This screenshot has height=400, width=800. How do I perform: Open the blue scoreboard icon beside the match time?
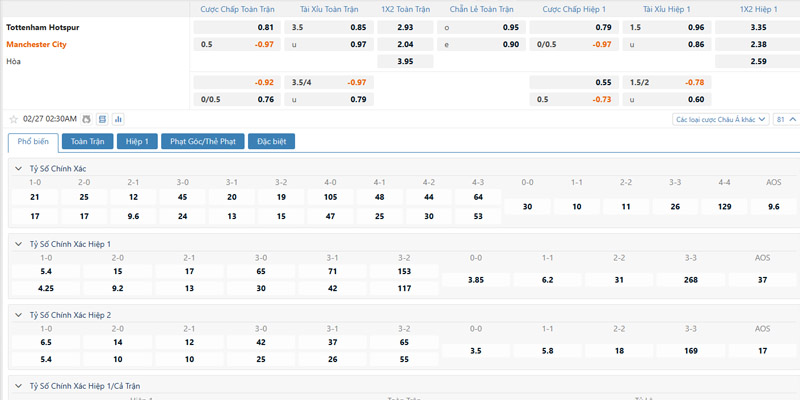[103, 119]
